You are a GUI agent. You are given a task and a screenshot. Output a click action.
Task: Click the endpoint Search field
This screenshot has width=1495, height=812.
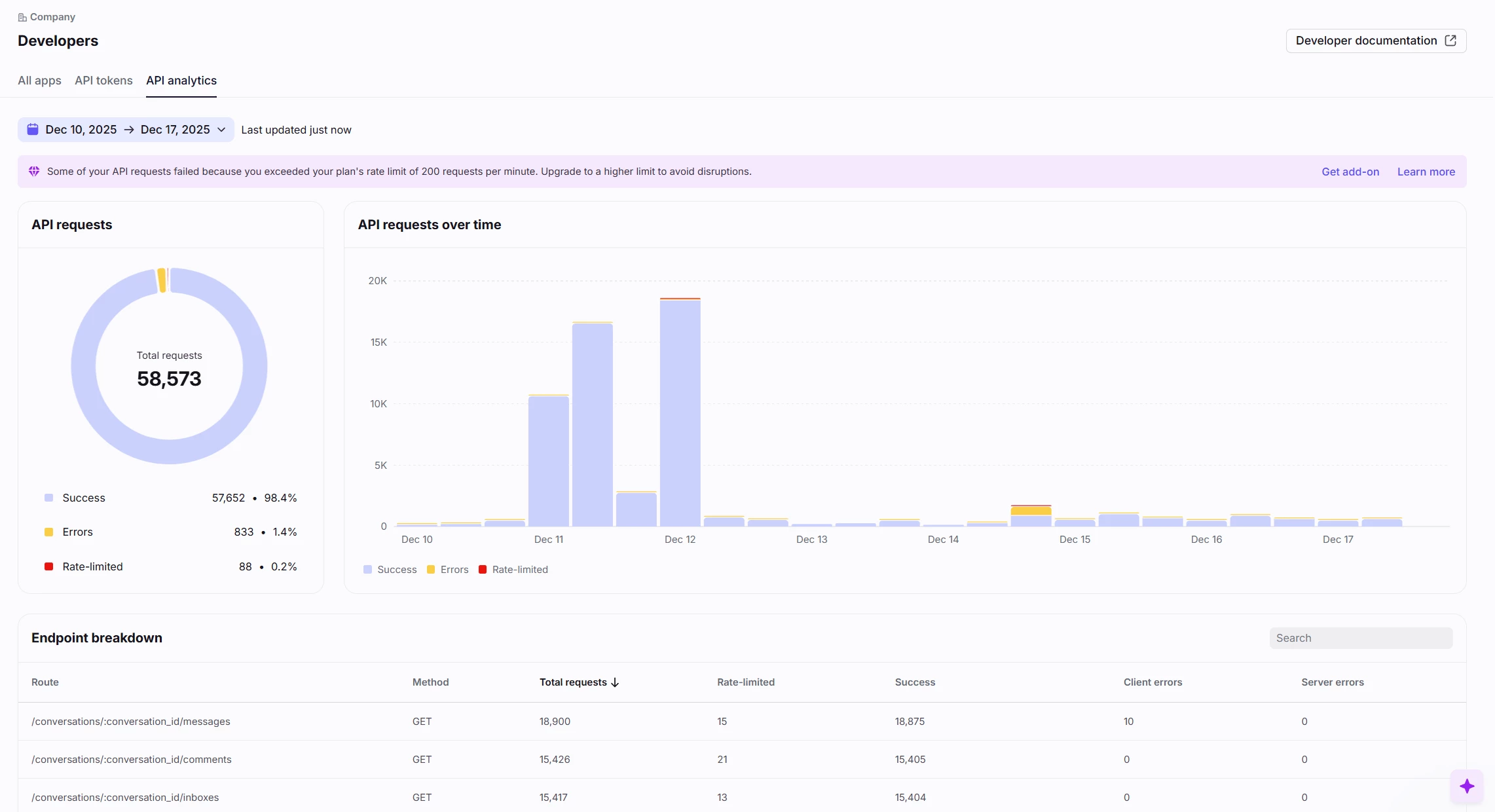pyautogui.click(x=1361, y=638)
